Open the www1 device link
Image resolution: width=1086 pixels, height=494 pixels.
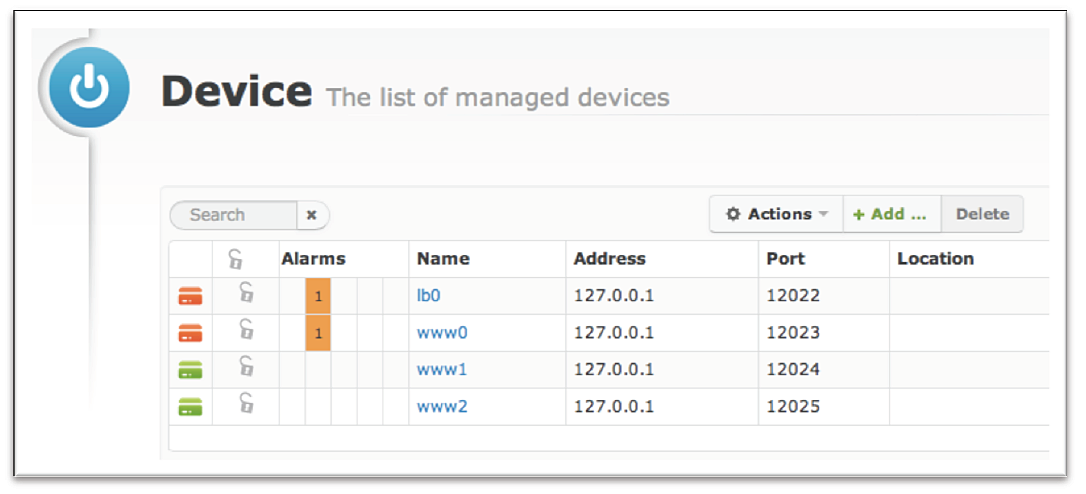point(442,369)
